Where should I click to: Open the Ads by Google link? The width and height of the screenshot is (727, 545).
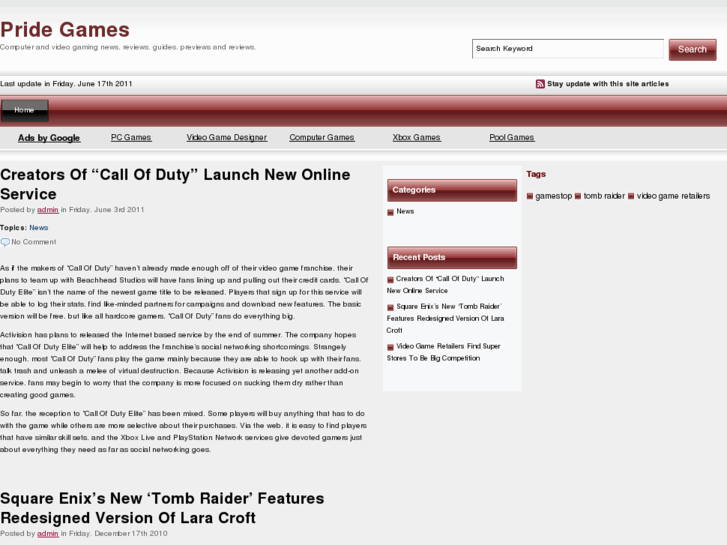coord(49,138)
